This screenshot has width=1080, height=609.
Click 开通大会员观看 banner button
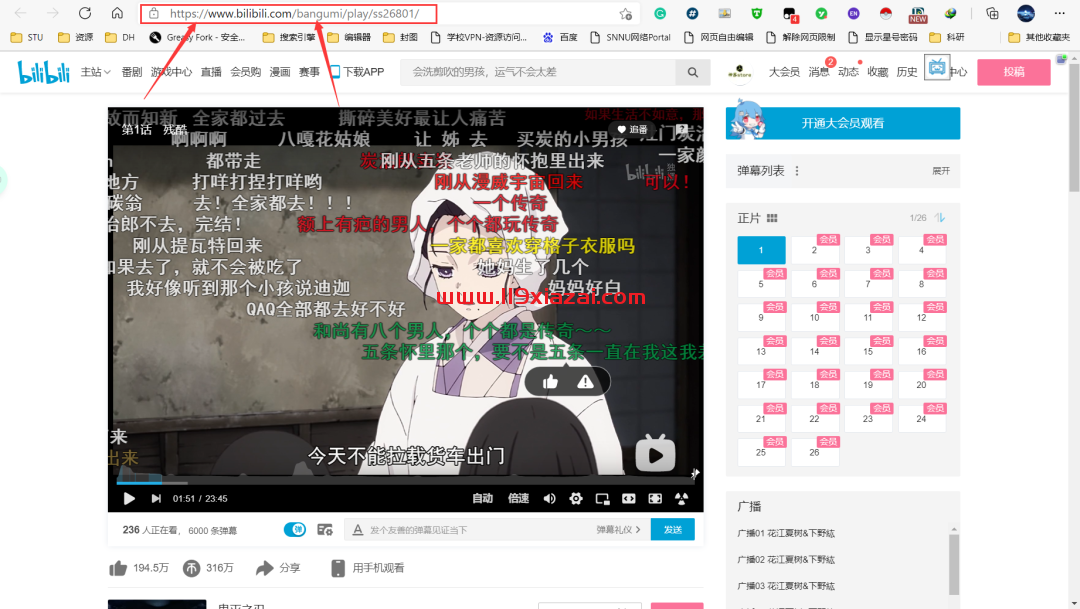point(843,123)
